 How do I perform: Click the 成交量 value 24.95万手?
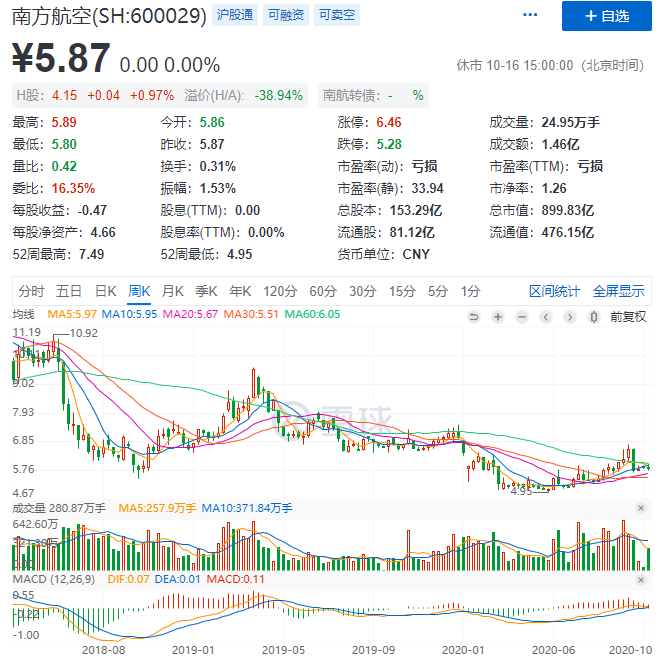click(570, 123)
